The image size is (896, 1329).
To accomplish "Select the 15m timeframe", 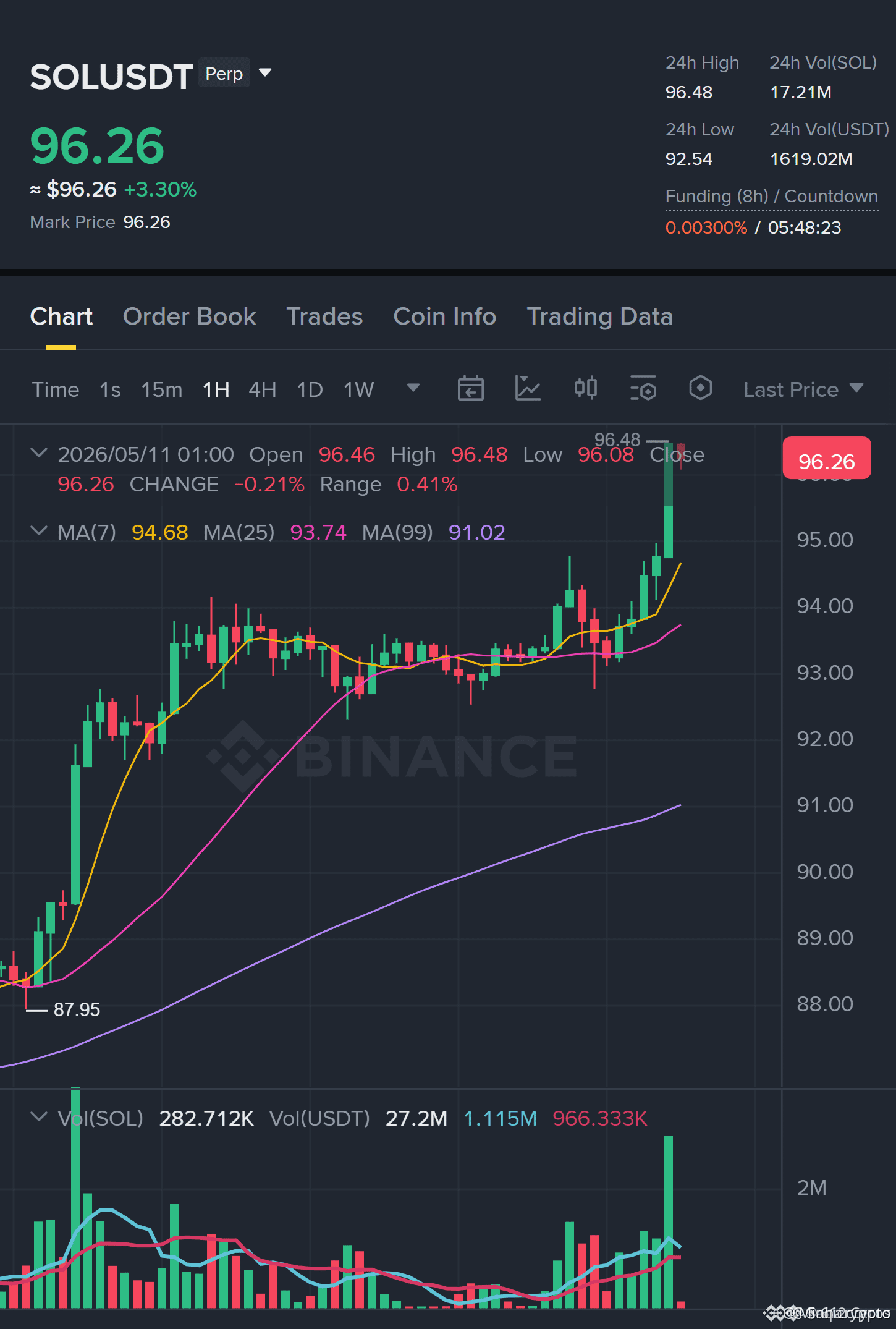I will tap(161, 389).
